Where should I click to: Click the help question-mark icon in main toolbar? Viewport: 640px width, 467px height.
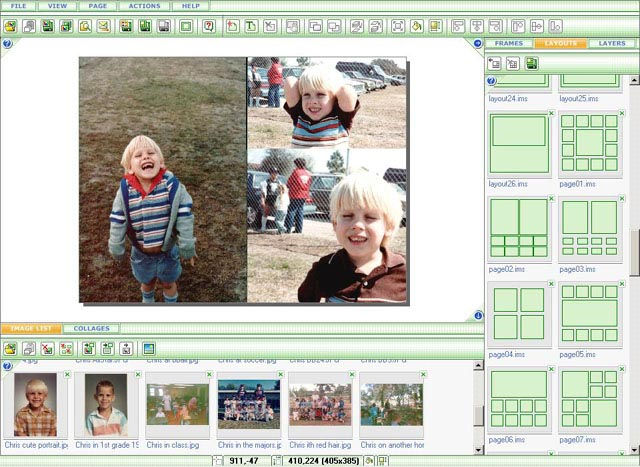tap(209, 27)
